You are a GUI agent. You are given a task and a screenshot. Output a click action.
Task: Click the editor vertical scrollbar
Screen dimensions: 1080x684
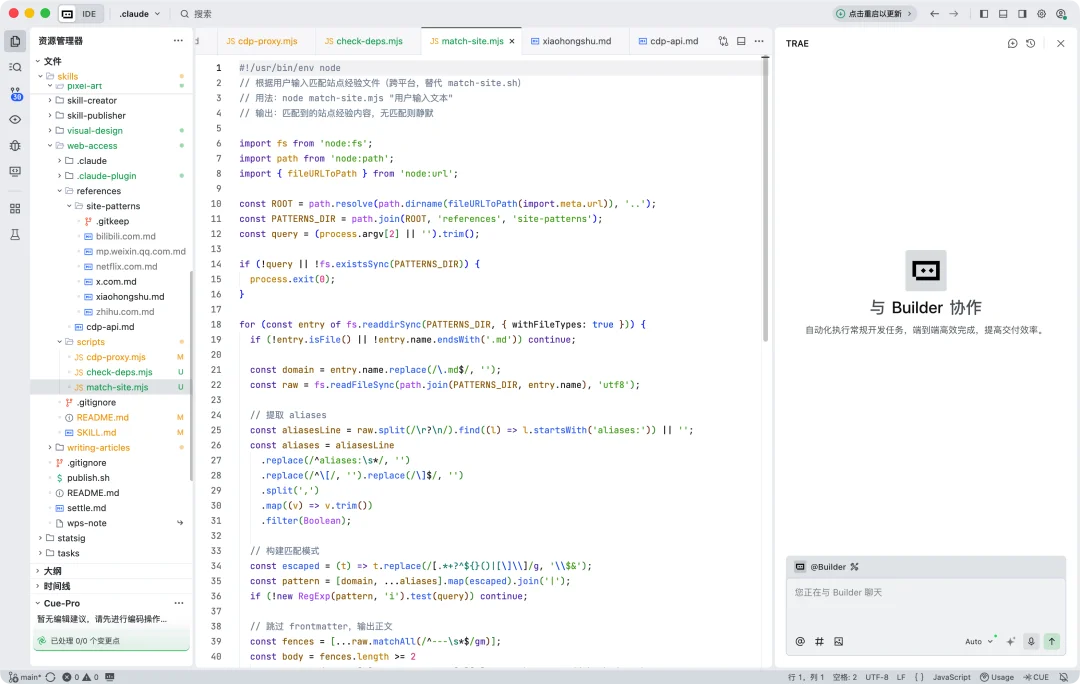[x=766, y=200]
